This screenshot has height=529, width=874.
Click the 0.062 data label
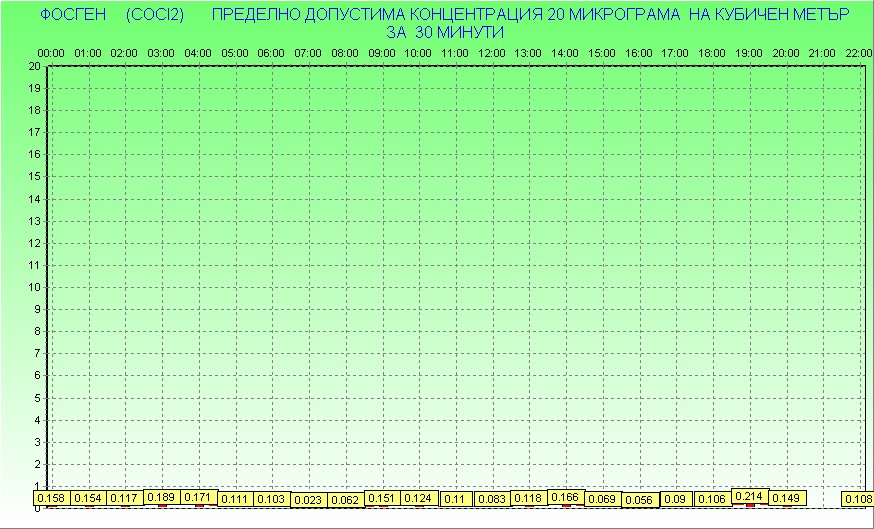[x=345, y=500]
